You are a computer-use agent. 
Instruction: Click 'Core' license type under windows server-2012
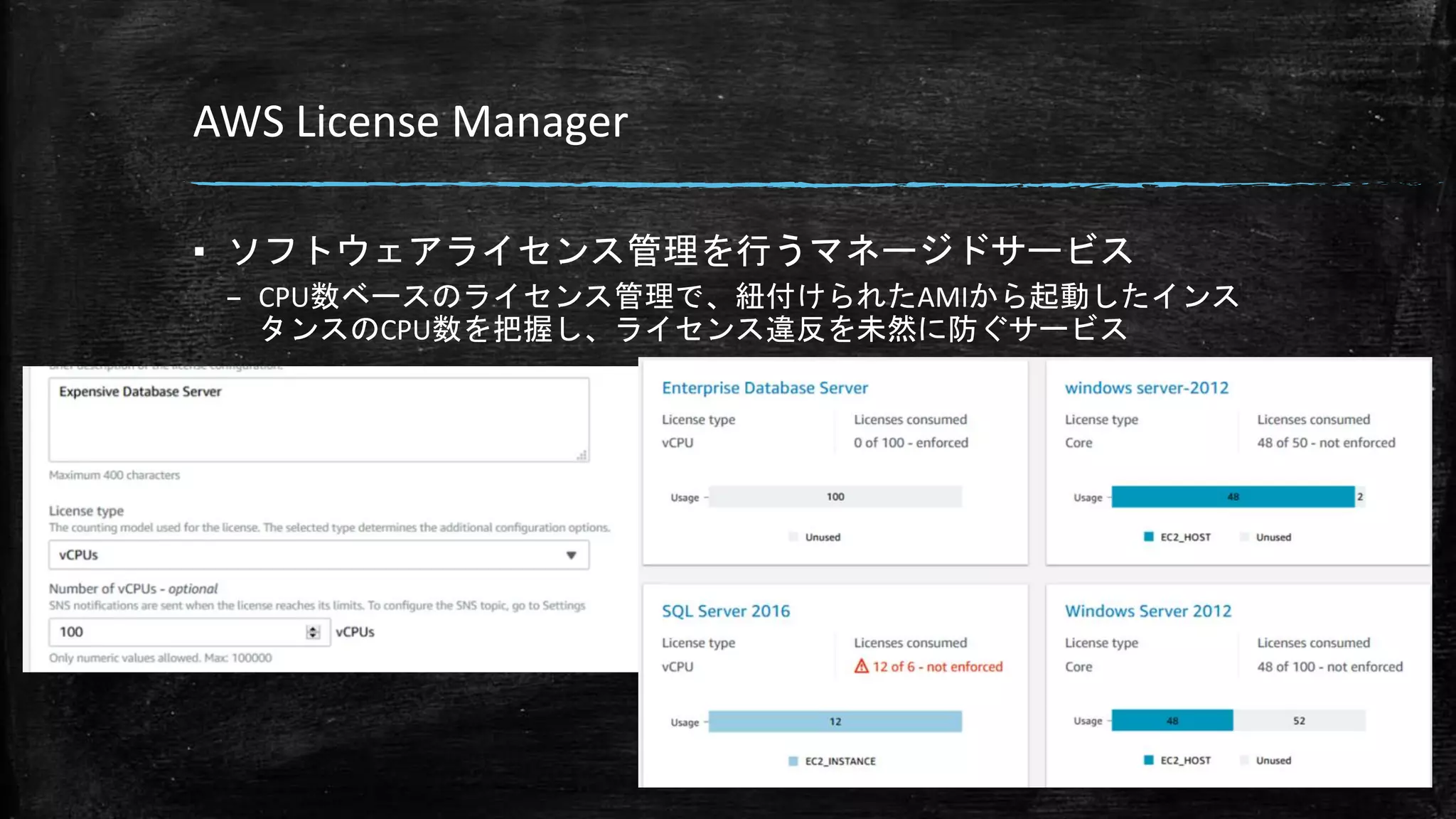click(1078, 443)
